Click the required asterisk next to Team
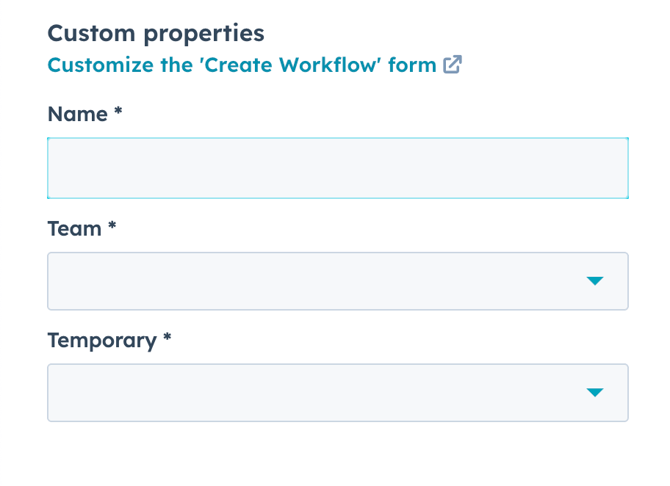Image resolution: width=670 pixels, height=486 pixels. [112, 228]
